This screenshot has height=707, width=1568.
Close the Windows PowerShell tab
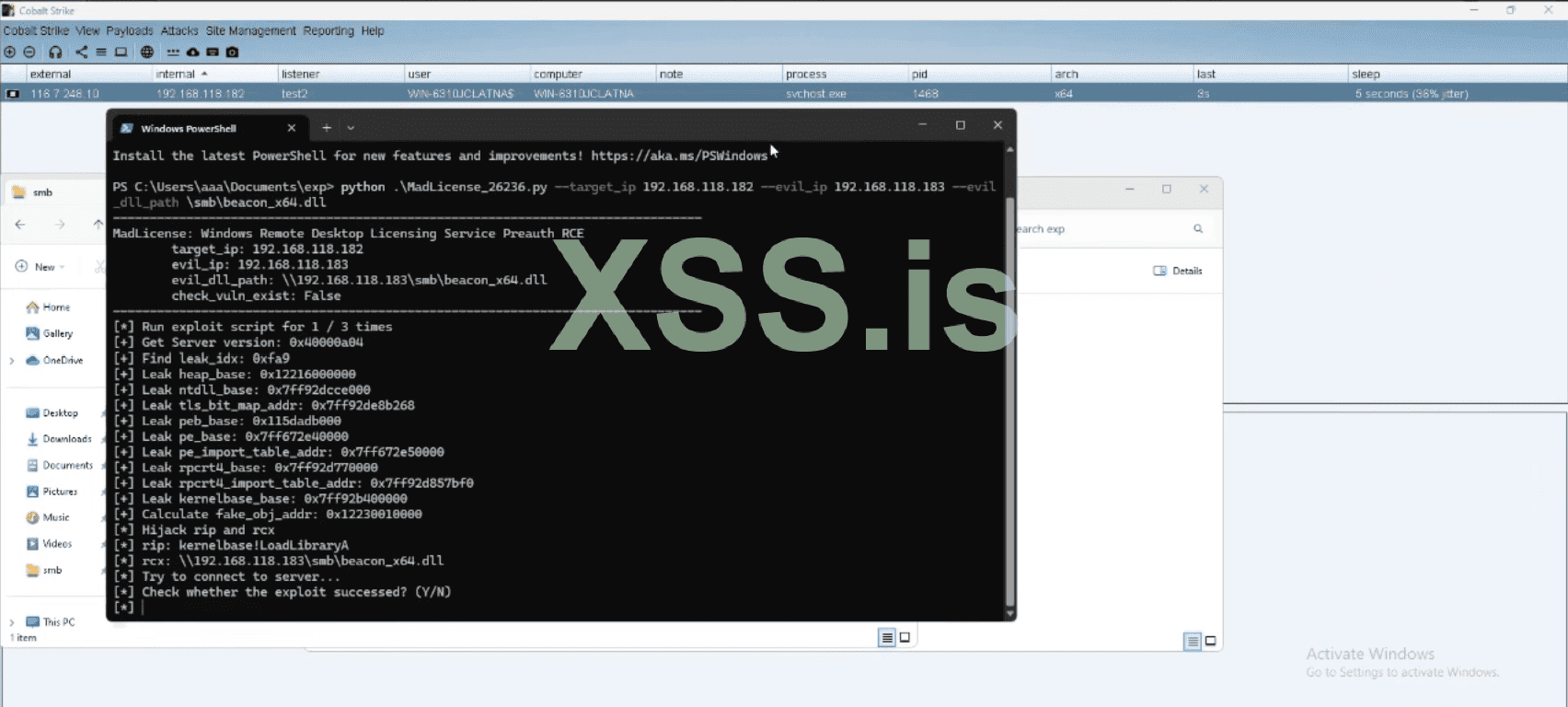[292, 128]
